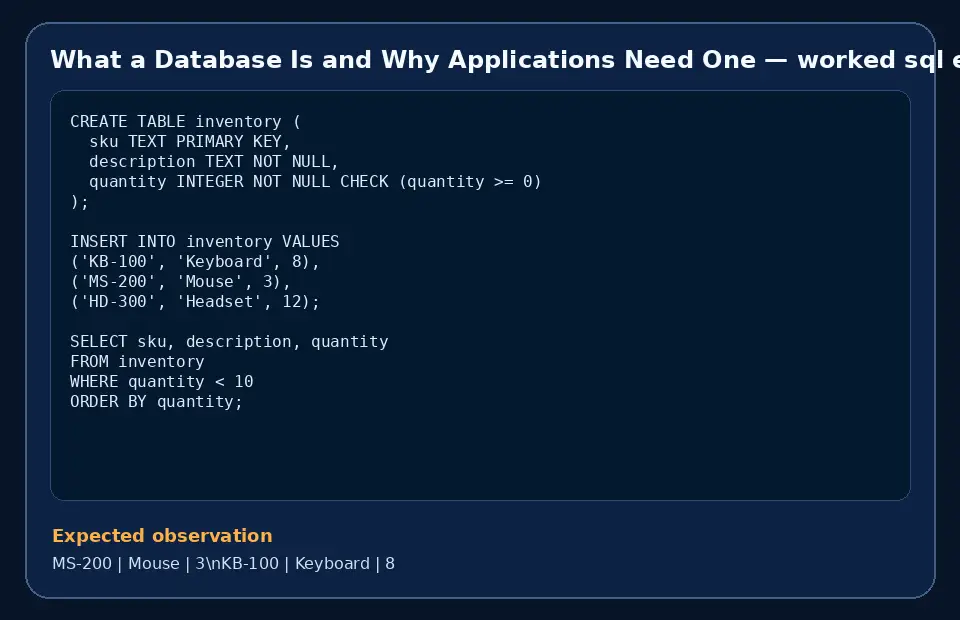Click the 'FROM inventory' line
Viewport: 960px width, 620px height.
pyautogui.click(x=137, y=362)
